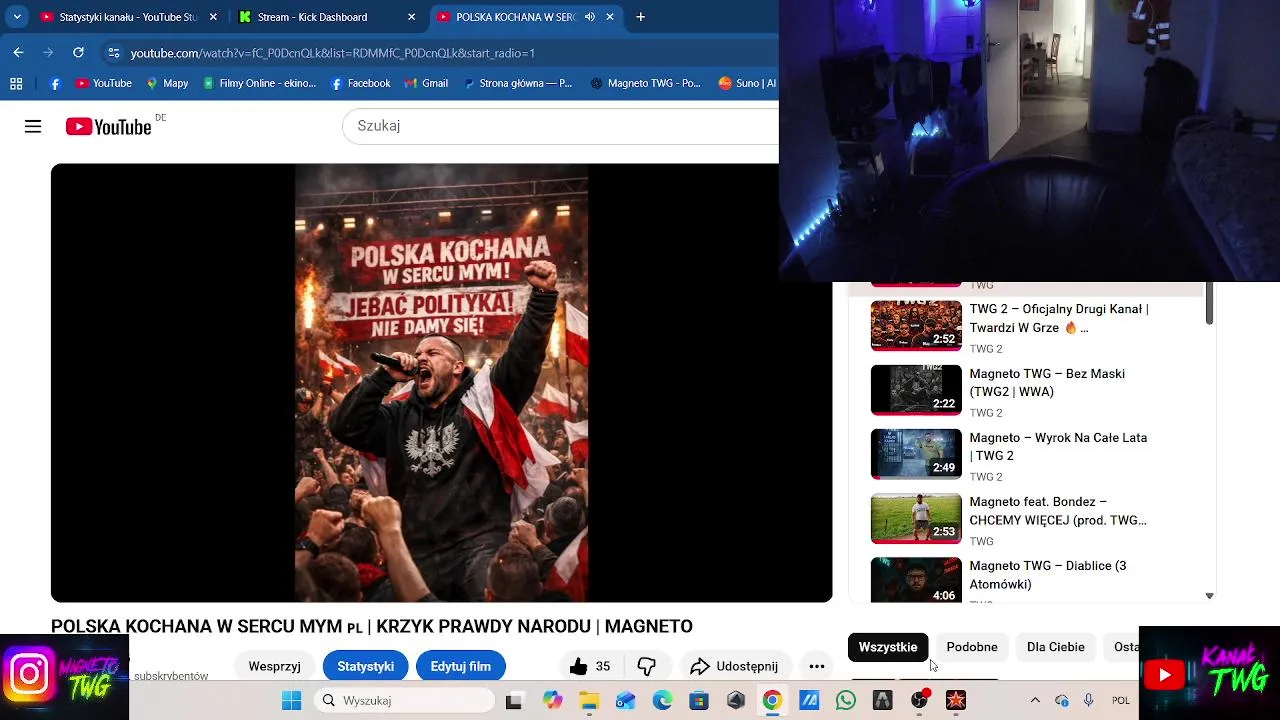Viewport: 1280px width, 720px height.
Task: Open the Statystyki video analytics
Action: (x=365, y=666)
